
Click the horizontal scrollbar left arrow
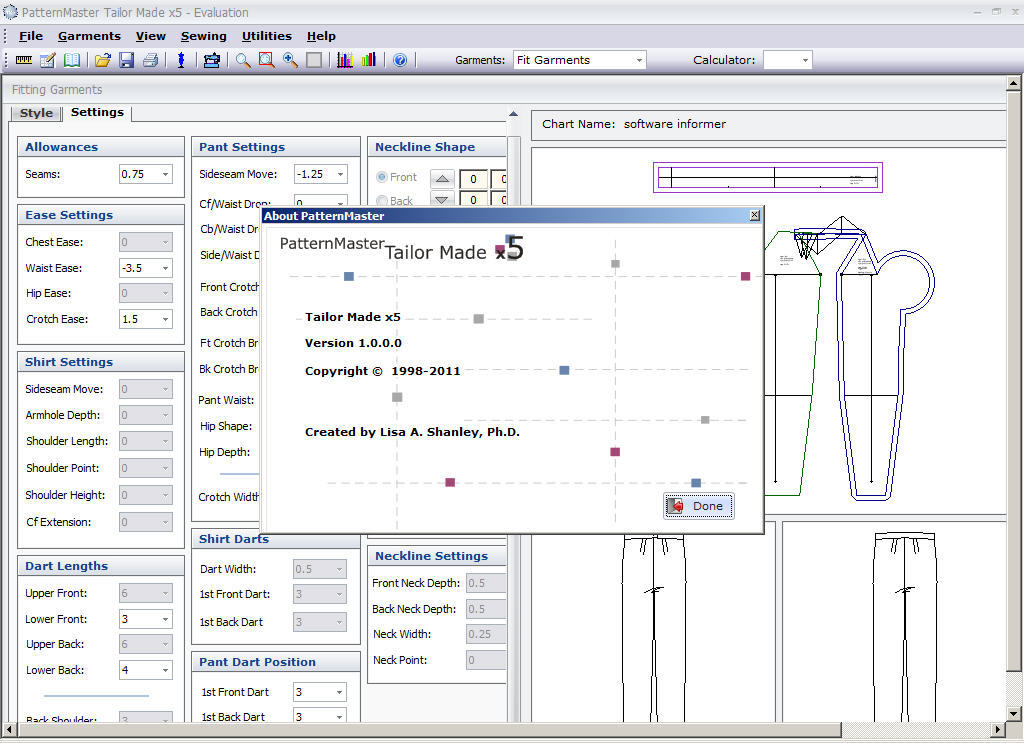coord(8,729)
